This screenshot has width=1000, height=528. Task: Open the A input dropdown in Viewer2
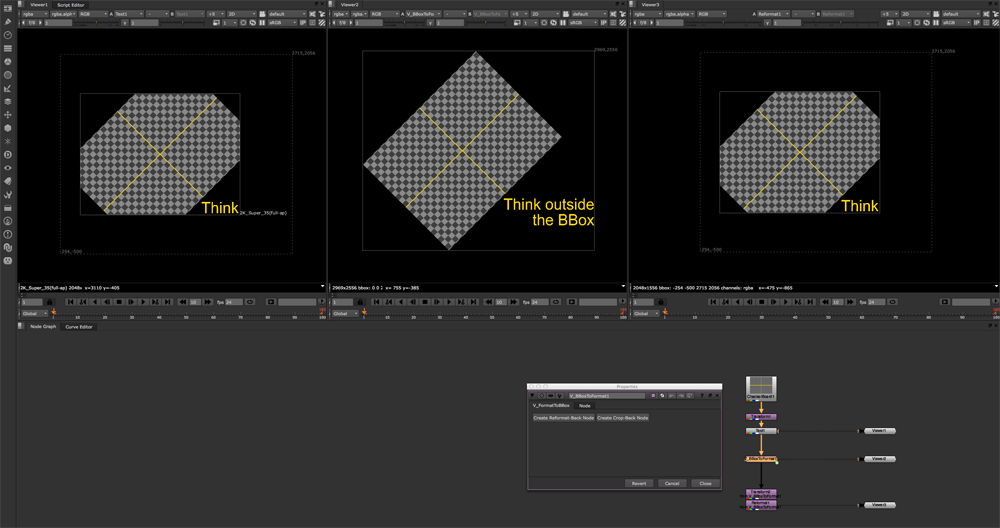coord(422,14)
